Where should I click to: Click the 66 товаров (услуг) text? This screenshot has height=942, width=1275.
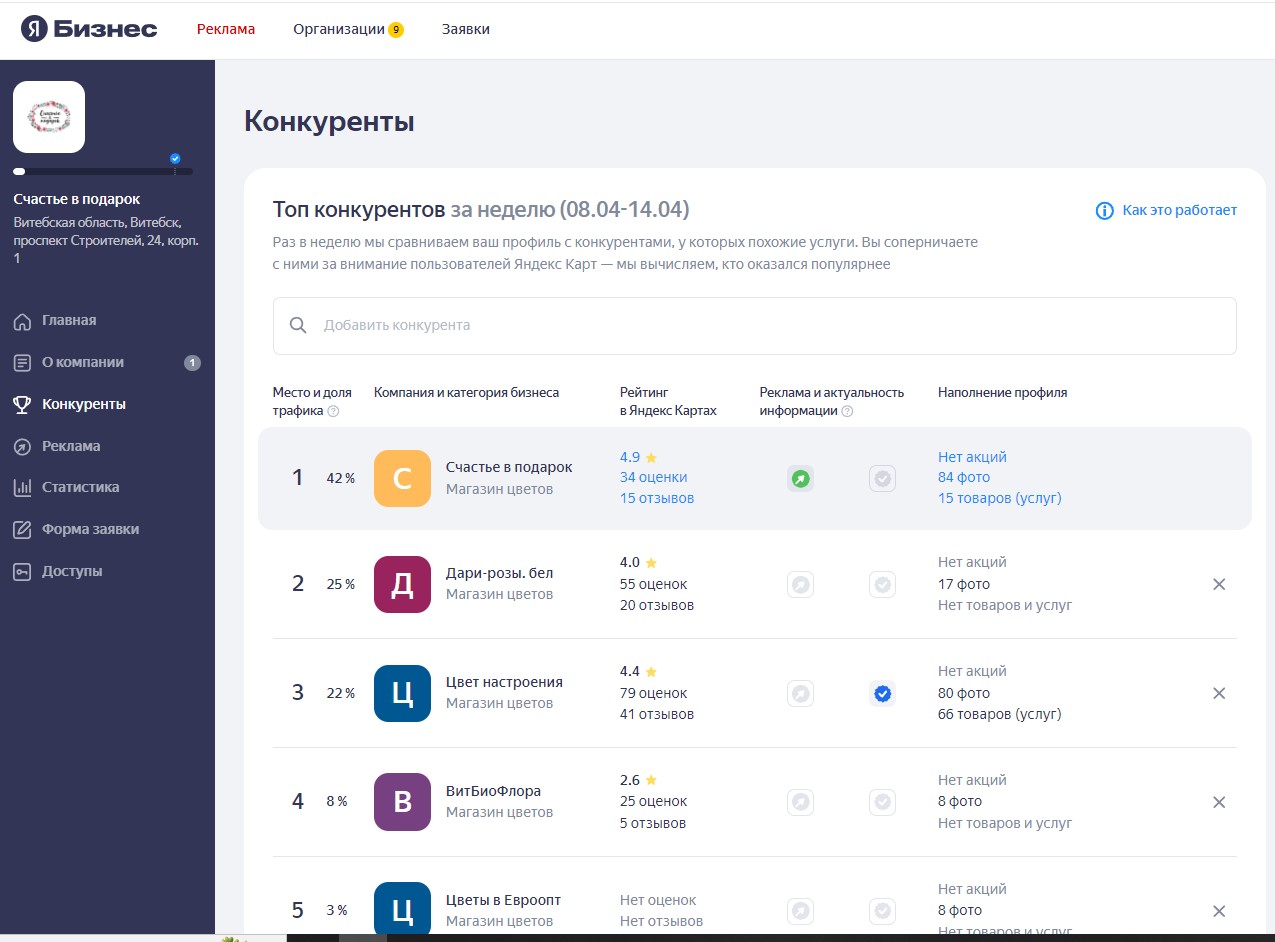tap(1000, 714)
